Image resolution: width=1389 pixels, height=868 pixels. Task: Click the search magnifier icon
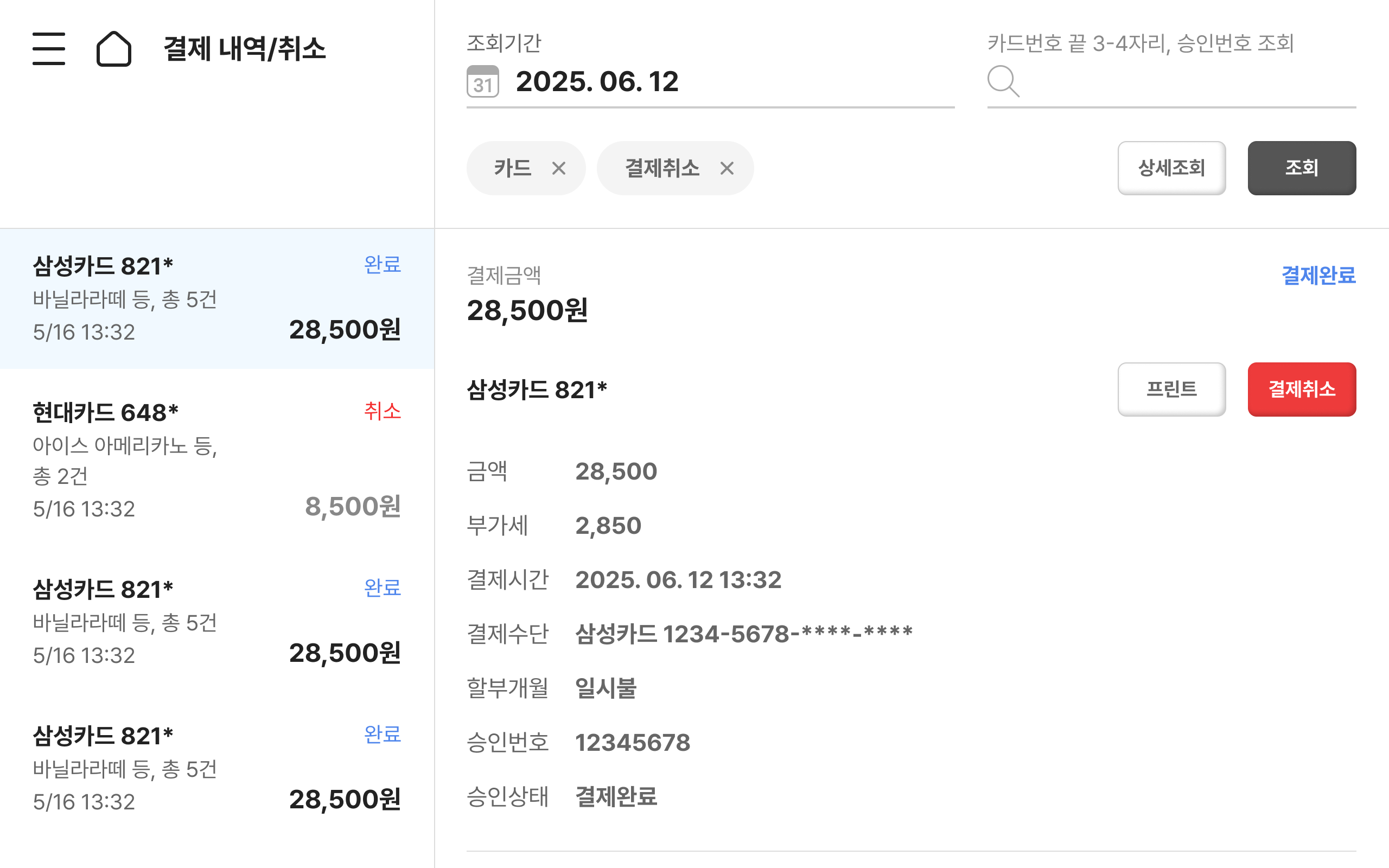click(x=1003, y=81)
